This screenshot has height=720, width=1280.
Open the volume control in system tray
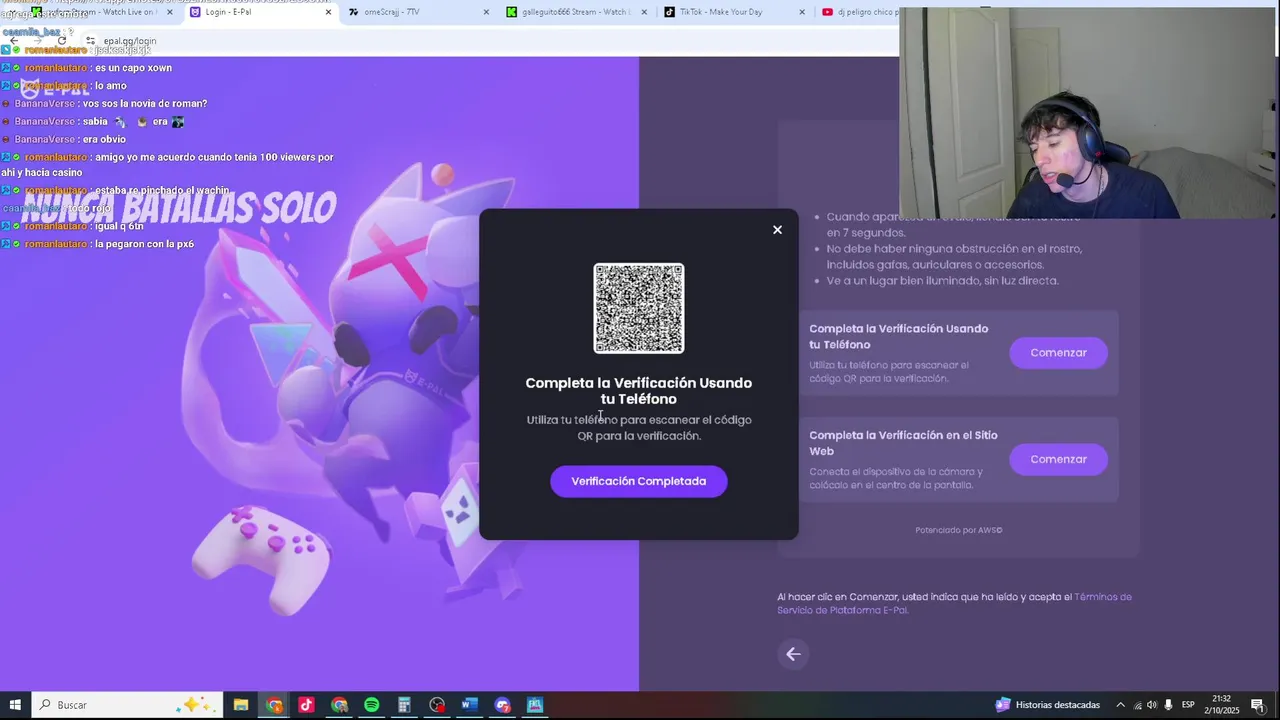[x=1151, y=705]
